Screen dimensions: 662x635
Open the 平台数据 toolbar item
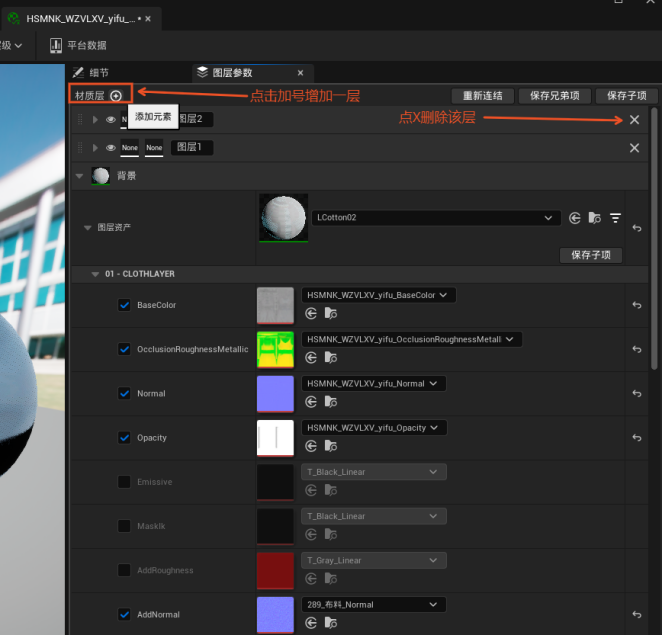click(78, 45)
